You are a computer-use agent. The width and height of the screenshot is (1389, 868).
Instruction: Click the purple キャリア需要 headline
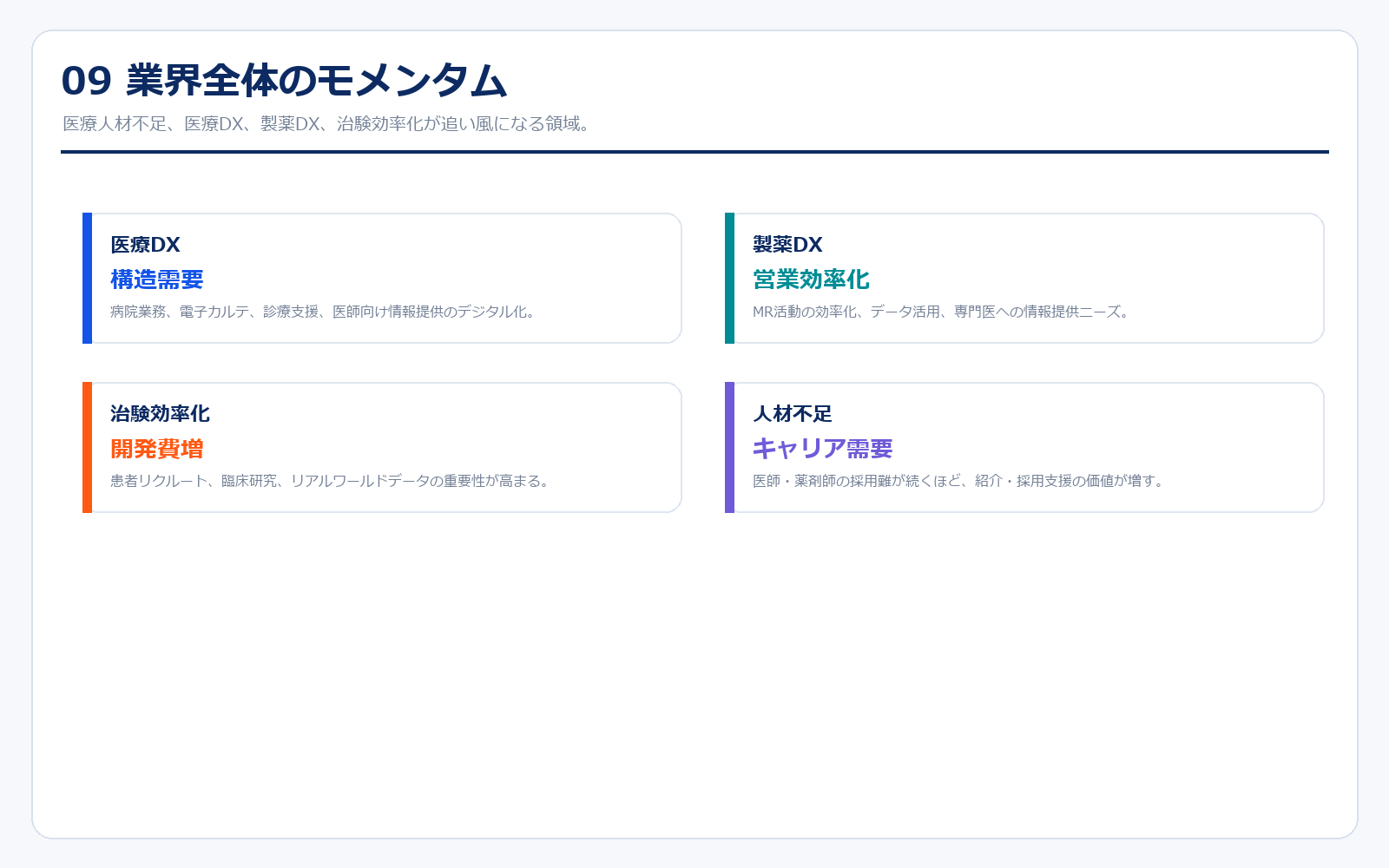[823, 449]
